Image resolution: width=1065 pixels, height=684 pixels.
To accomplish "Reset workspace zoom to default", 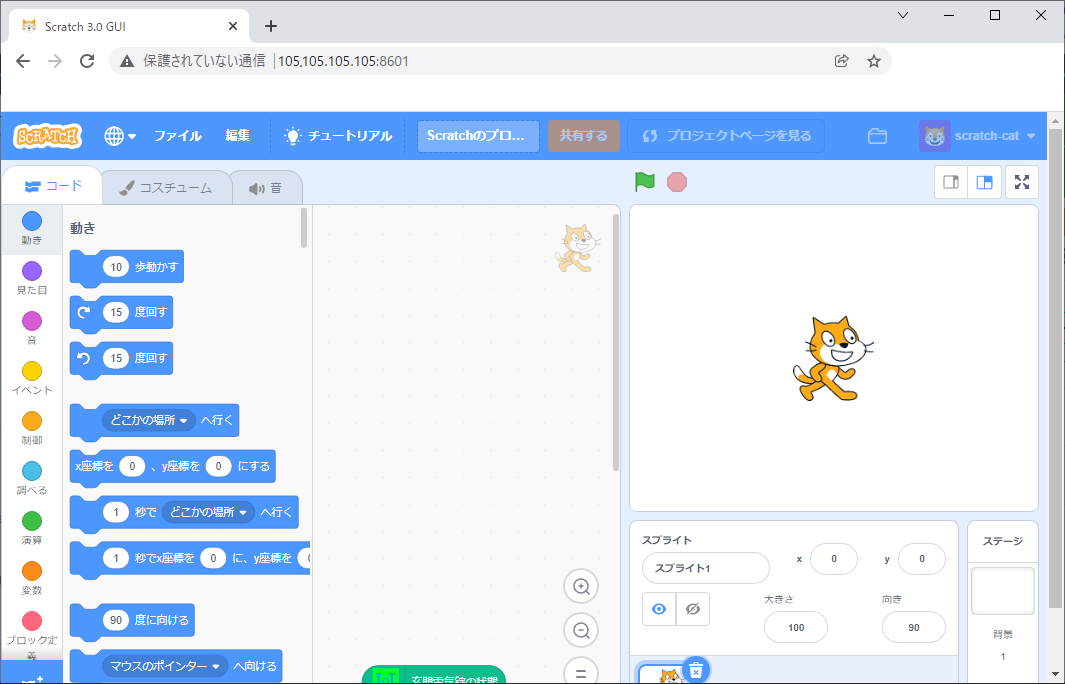I will click(581, 672).
